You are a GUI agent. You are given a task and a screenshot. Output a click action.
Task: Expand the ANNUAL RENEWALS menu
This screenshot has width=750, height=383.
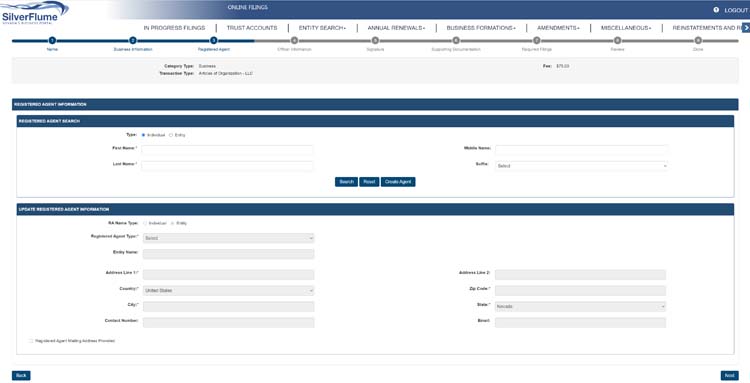pos(396,28)
